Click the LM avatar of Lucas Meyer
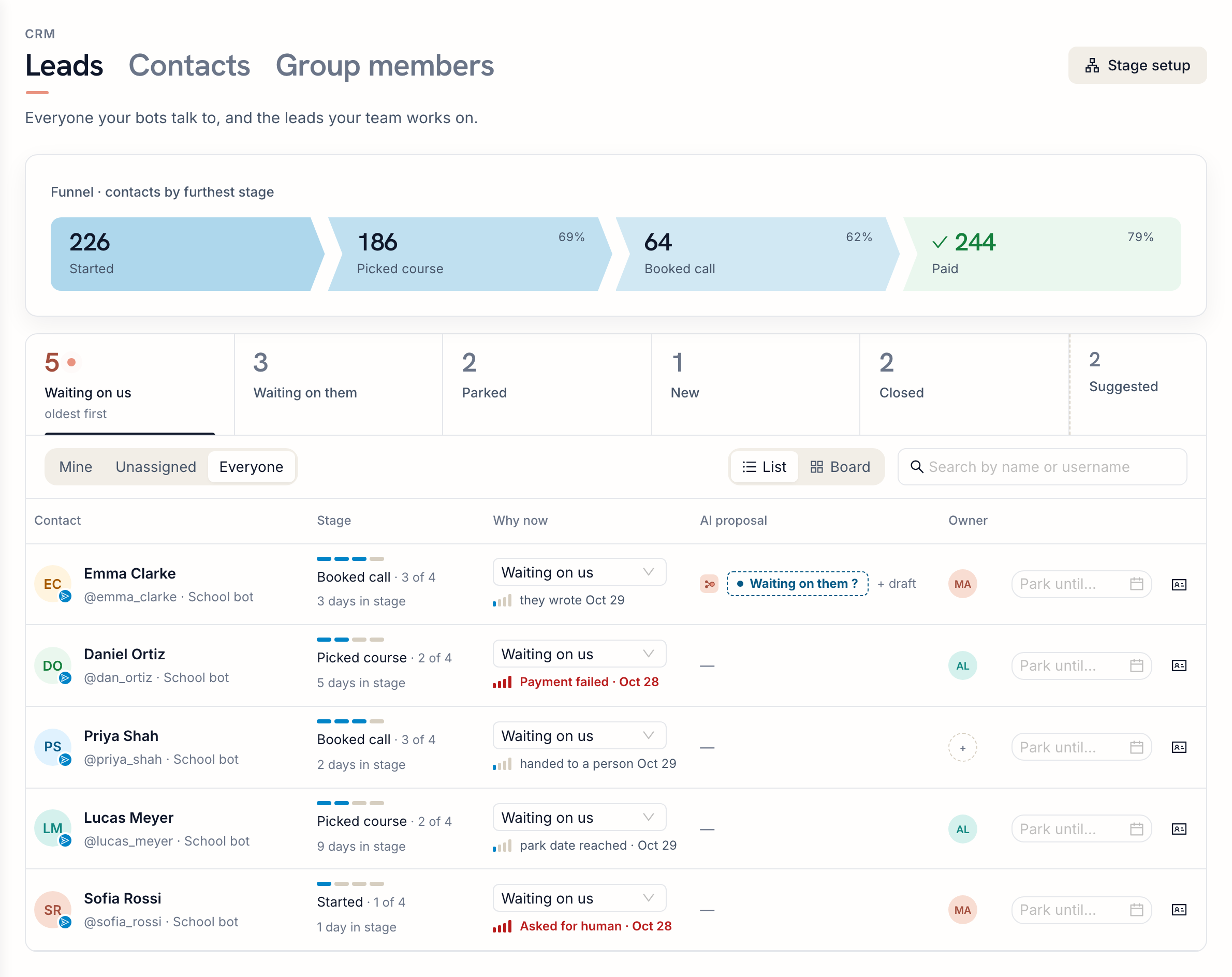This screenshot has width=1232, height=977. click(53, 828)
